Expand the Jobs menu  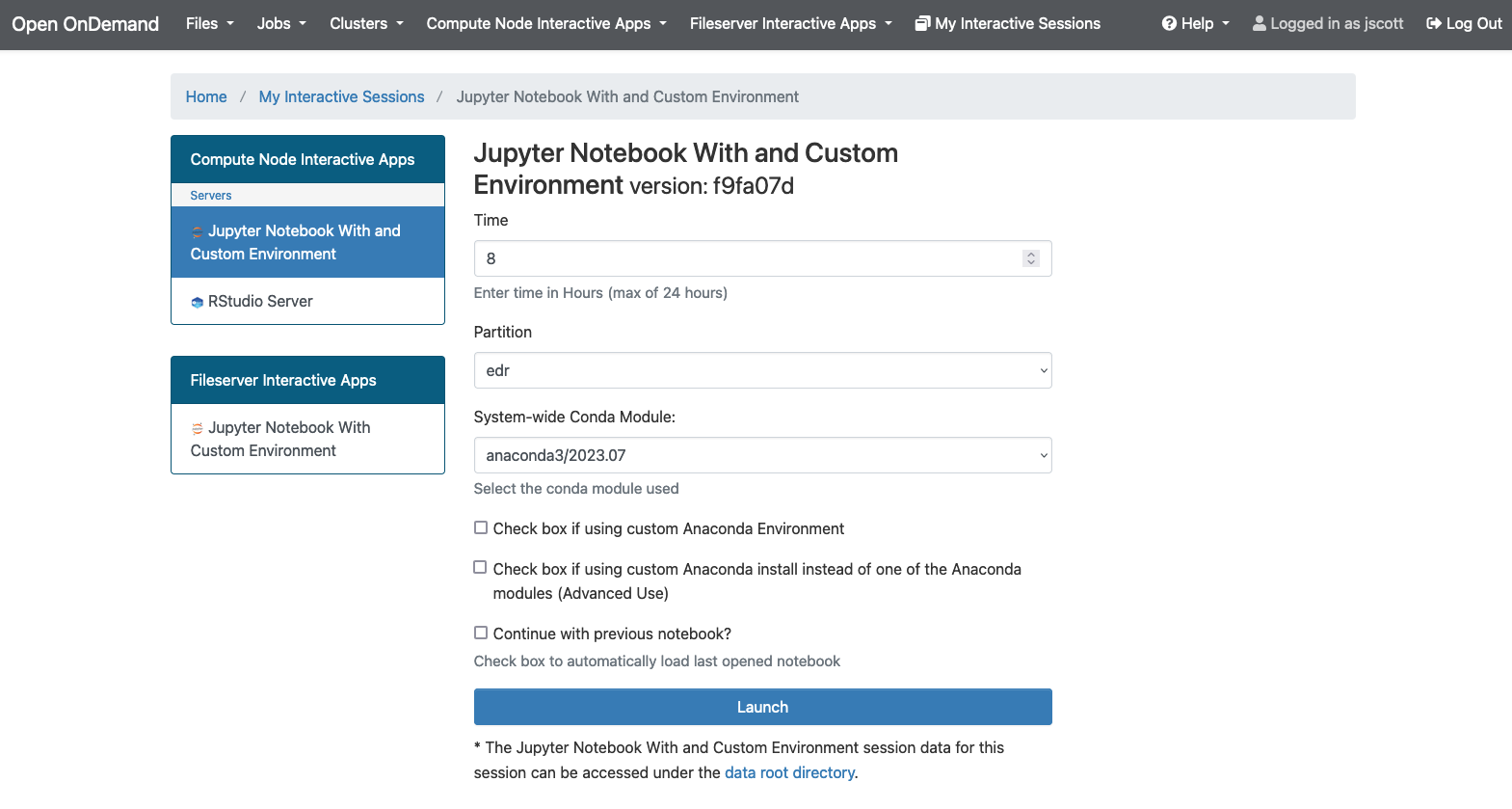point(281,23)
